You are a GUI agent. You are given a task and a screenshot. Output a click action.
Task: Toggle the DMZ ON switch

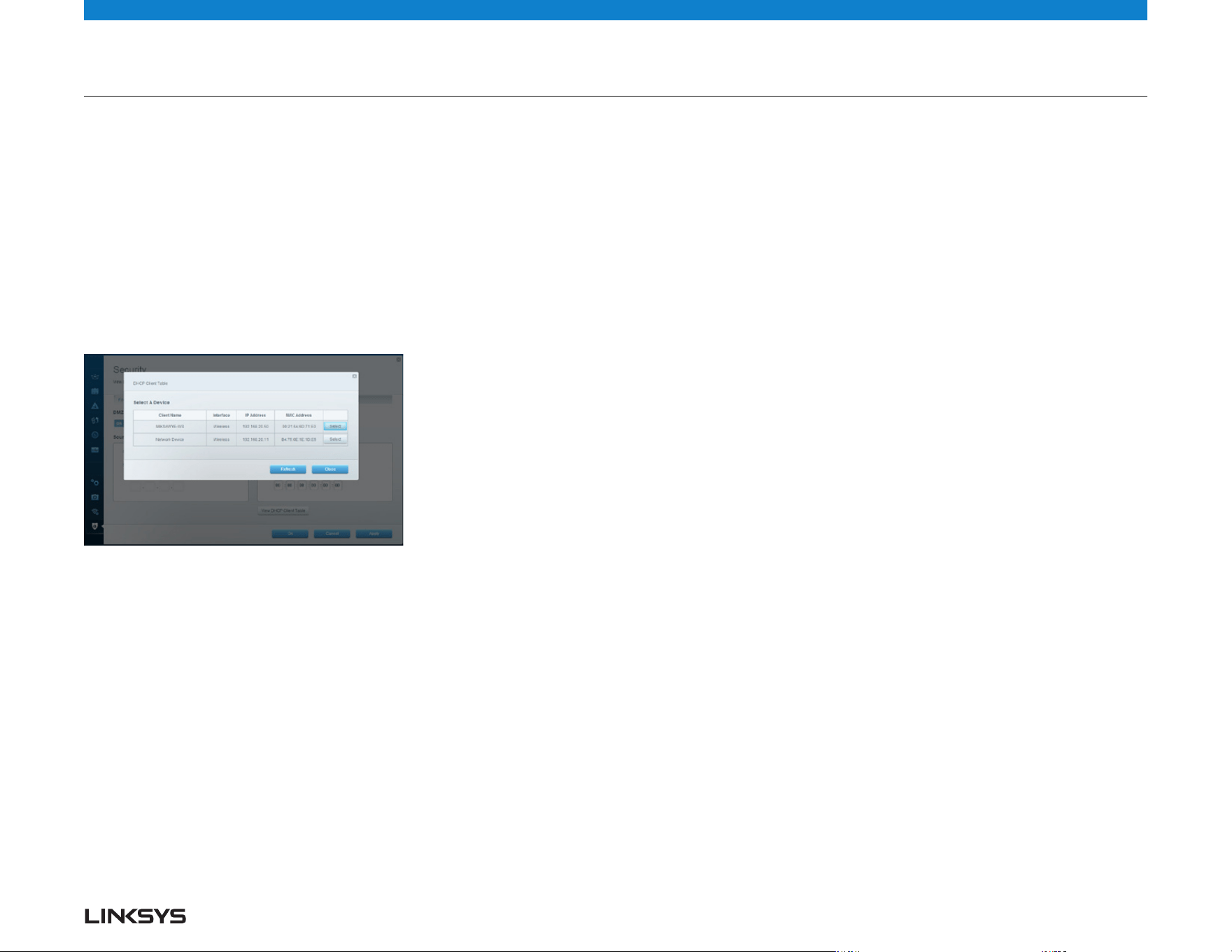click(x=119, y=423)
